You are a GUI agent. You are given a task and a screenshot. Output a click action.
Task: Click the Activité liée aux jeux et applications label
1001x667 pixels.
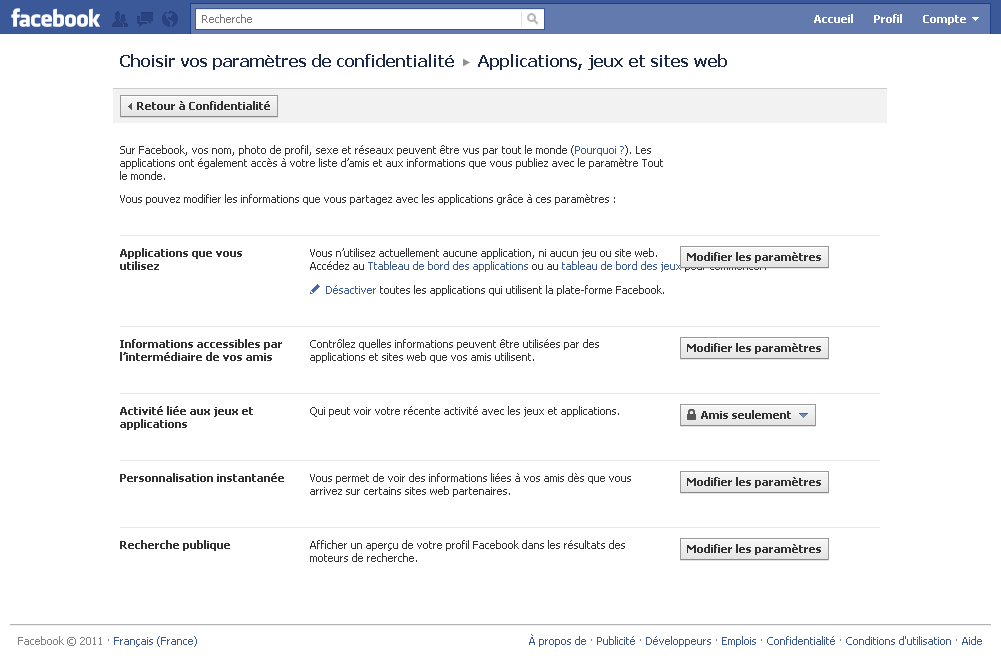pos(186,417)
